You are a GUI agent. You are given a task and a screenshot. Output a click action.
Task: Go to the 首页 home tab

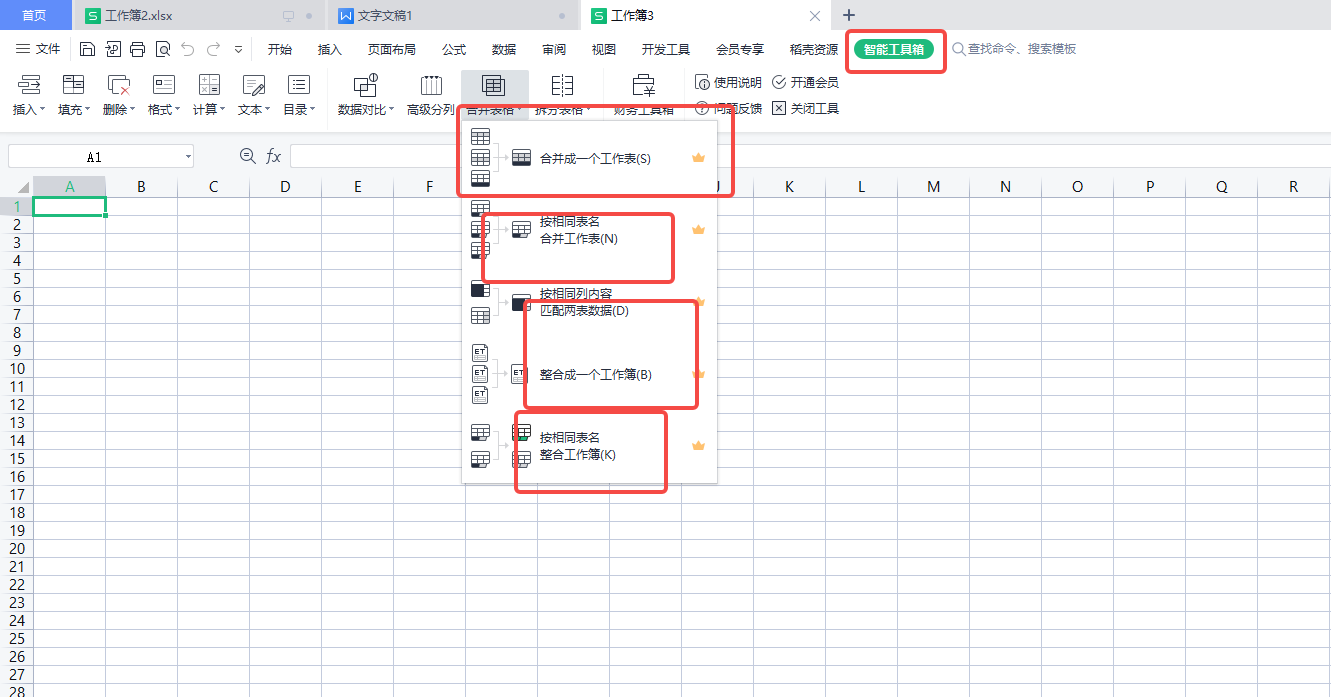point(35,15)
